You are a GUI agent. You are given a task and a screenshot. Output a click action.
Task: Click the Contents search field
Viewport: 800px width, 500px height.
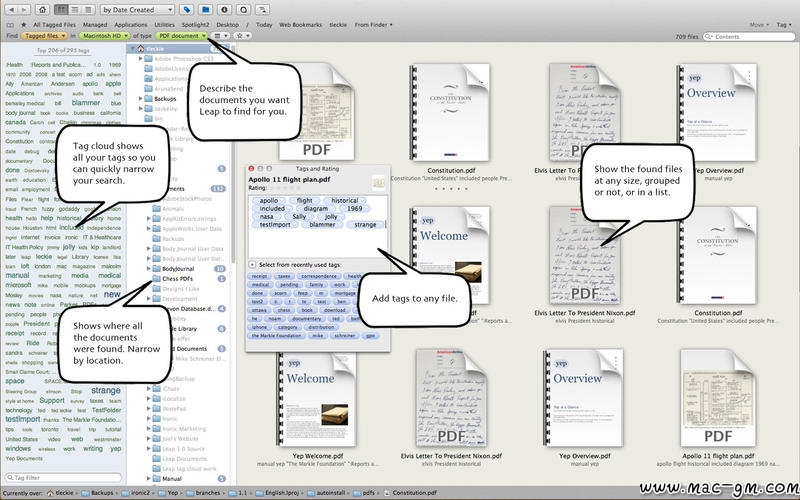click(x=749, y=37)
